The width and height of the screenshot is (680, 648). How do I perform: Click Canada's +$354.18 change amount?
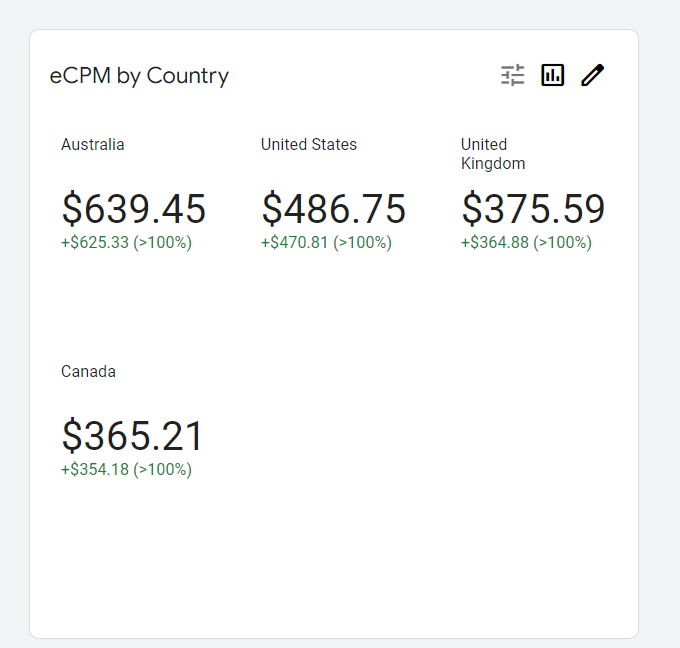pyautogui.click(x=95, y=469)
